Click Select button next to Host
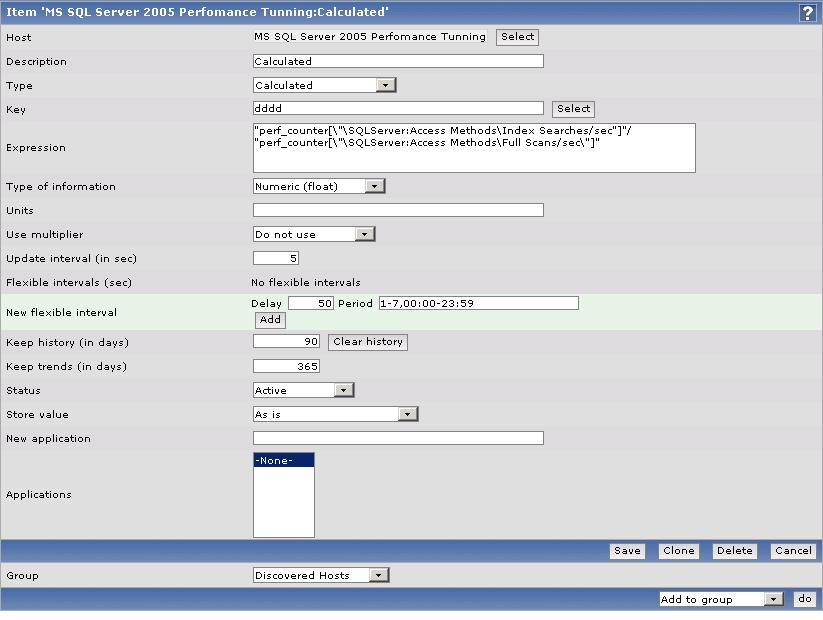This screenshot has height=620, width=823. tap(517, 37)
